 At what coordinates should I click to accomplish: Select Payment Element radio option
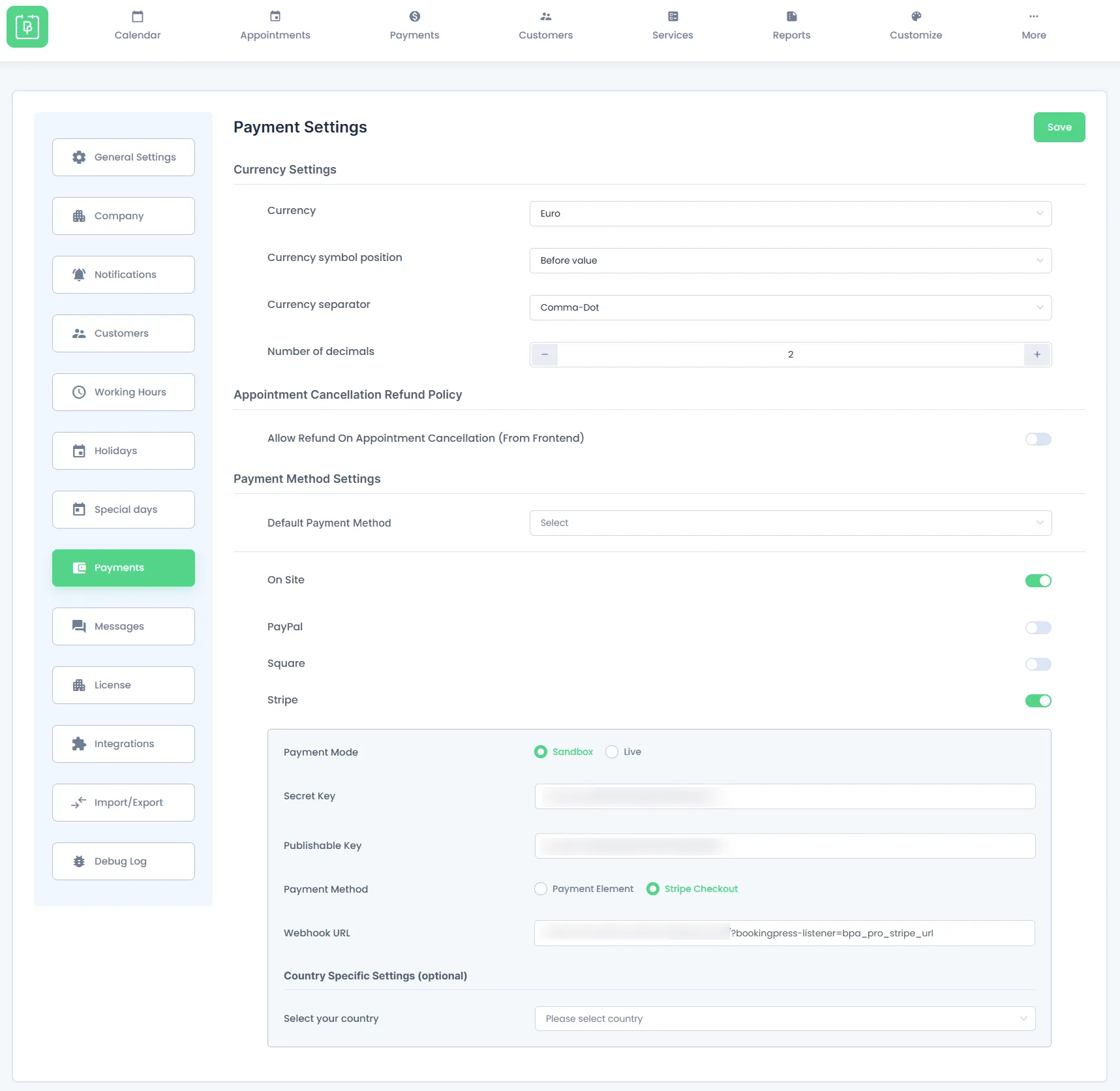(x=541, y=889)
